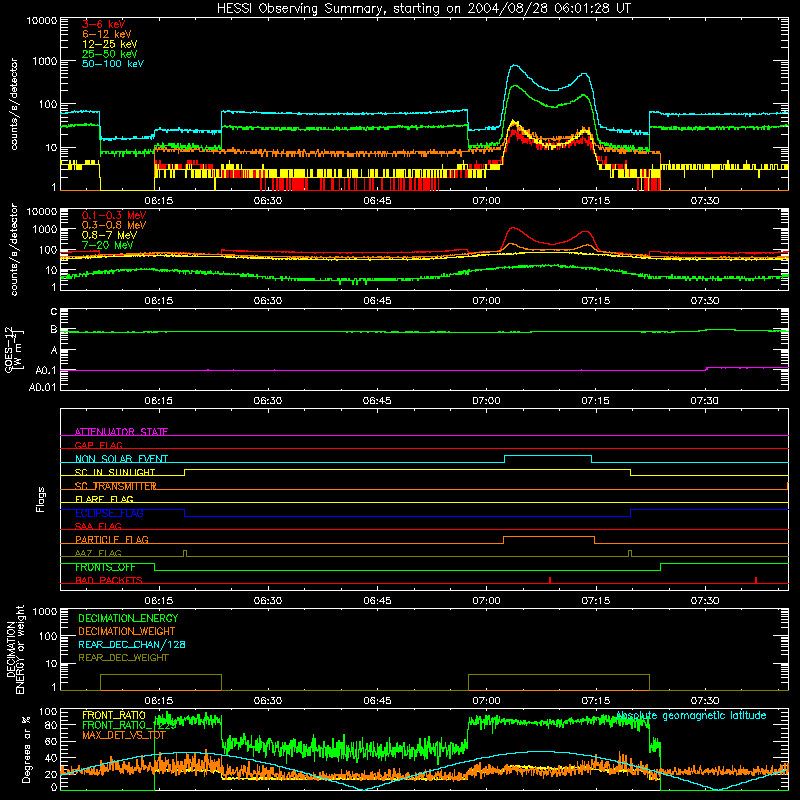Click GOES class B tick label
Viewport: 800px width, 800px height.
pyautogui.click(x=54, y=330)
